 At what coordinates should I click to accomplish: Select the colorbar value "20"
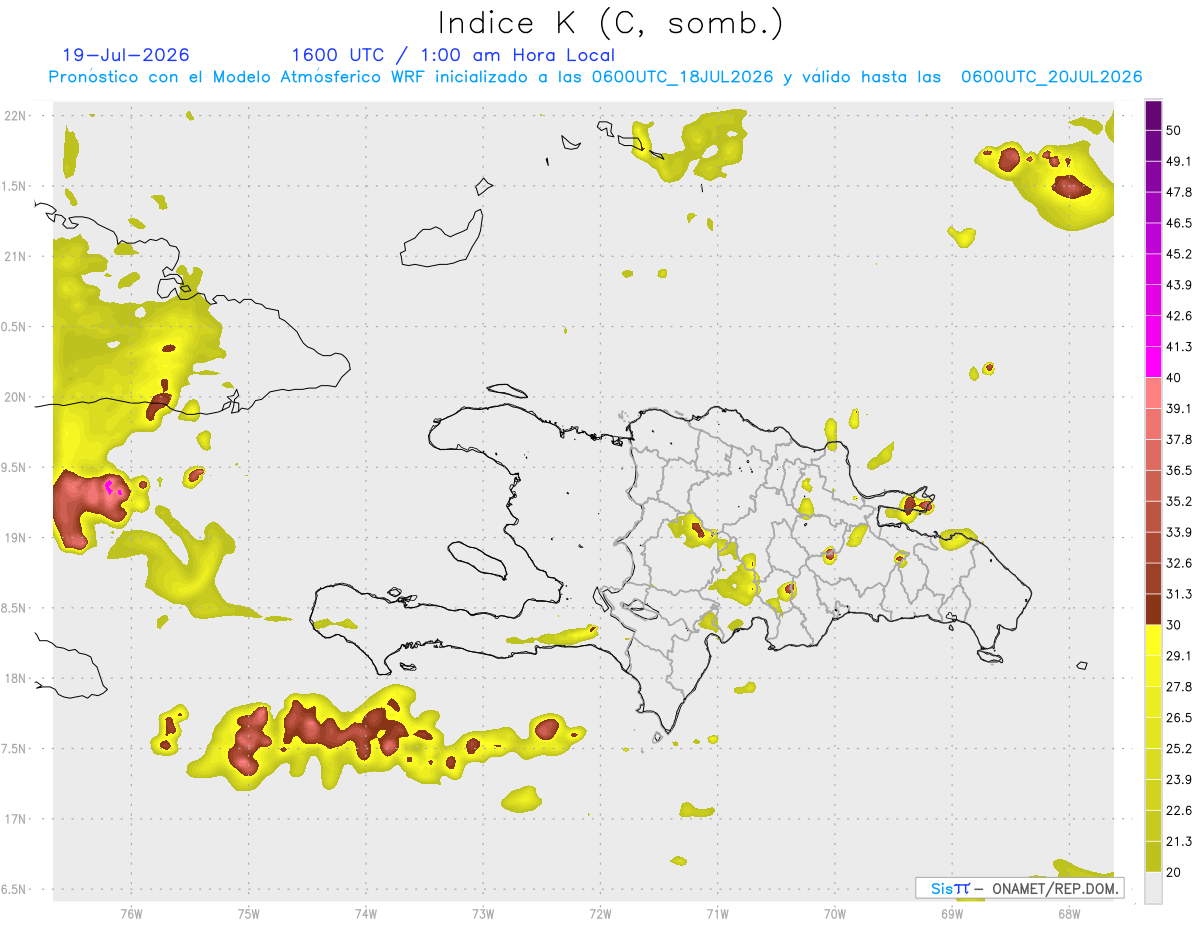click(1174, 873)
